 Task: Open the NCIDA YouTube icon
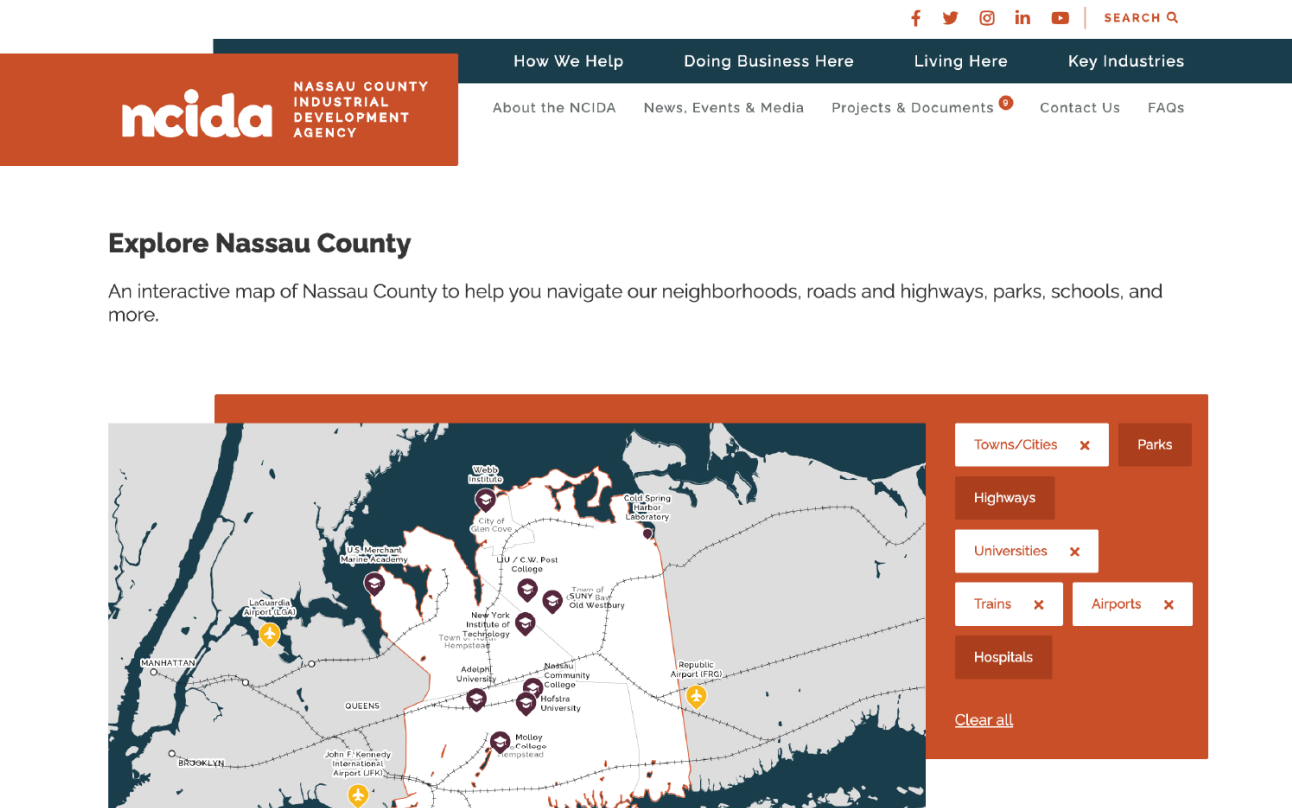pyautogui.click(x=1060, y=18)
